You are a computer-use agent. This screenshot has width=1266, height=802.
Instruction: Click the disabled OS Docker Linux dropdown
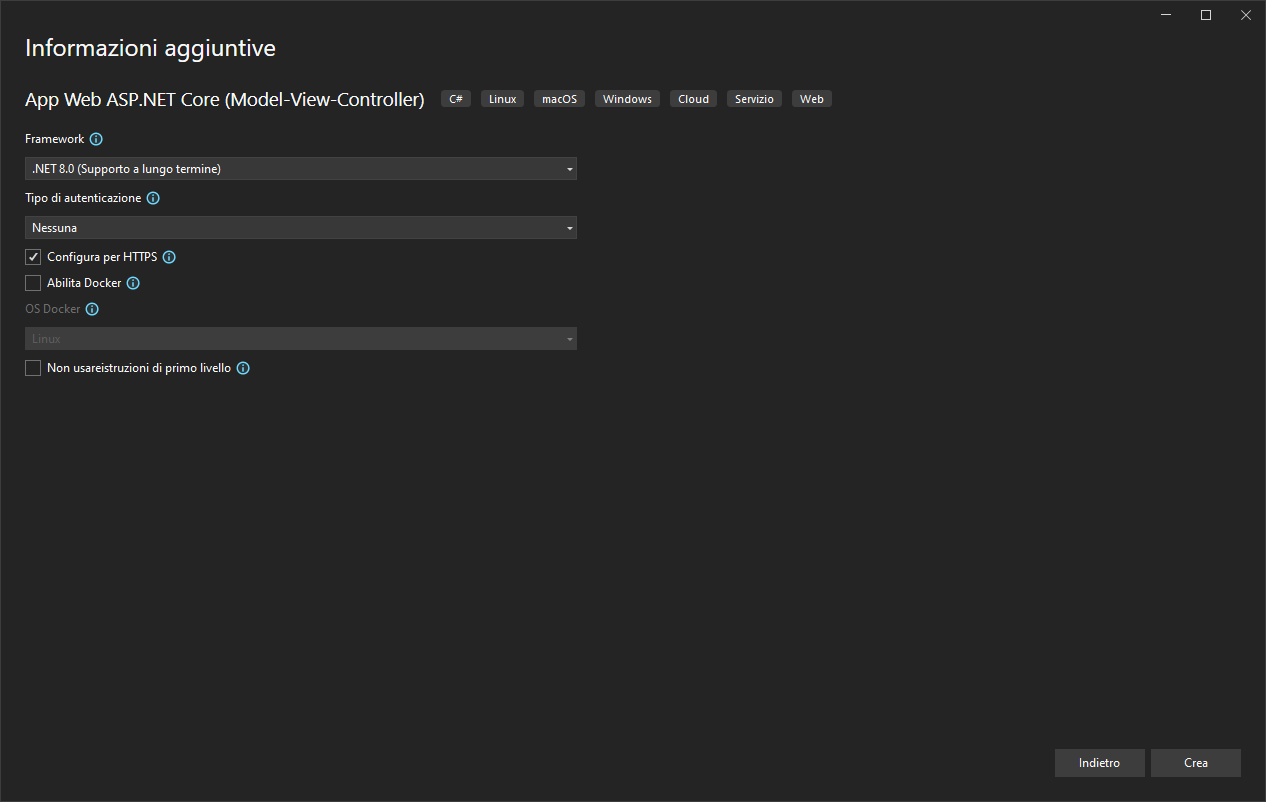(301, 339)
